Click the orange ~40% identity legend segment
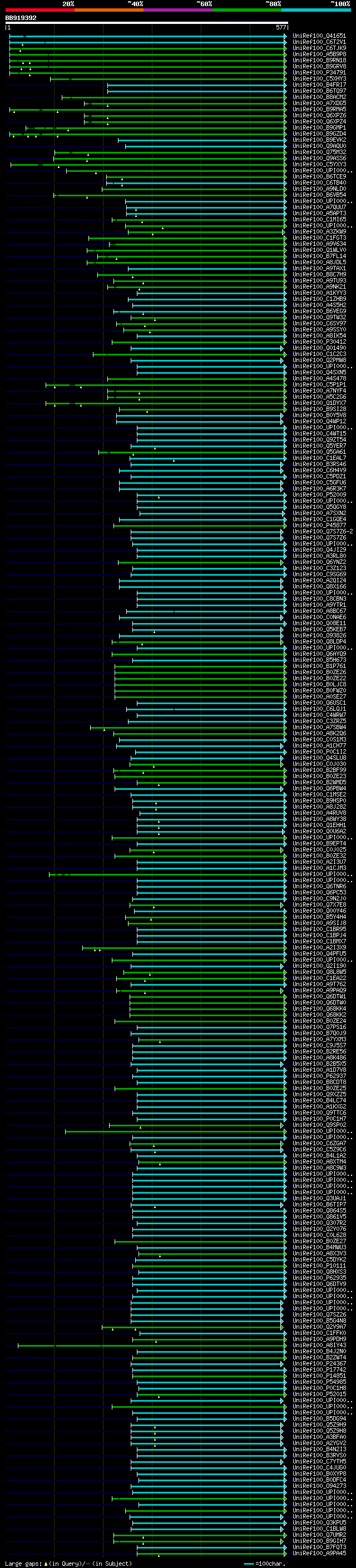The width and height of the screenshot is (356, 1568). coord(109,11)
